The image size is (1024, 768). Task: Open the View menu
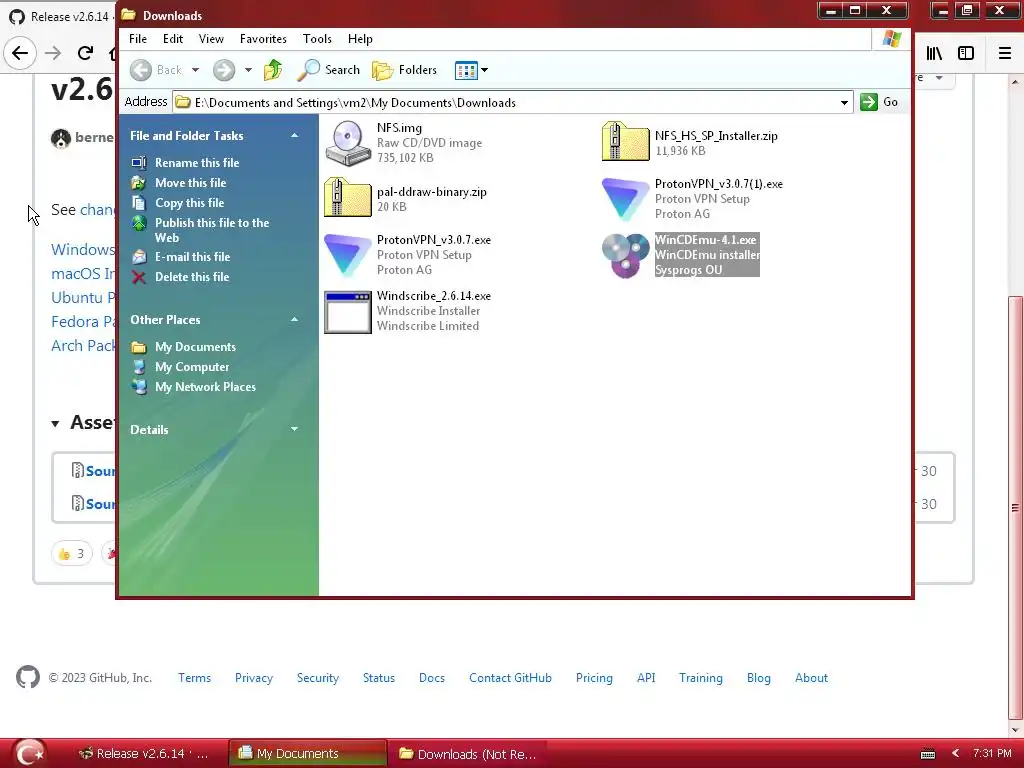pyautogui.click(x=211, y=39)
